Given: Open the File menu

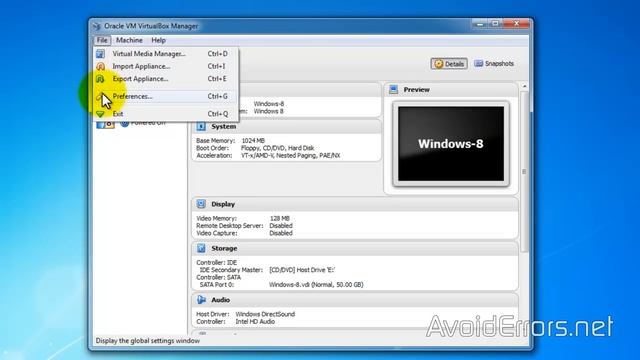Looking at the screenshot, I should tap(102, 40).
